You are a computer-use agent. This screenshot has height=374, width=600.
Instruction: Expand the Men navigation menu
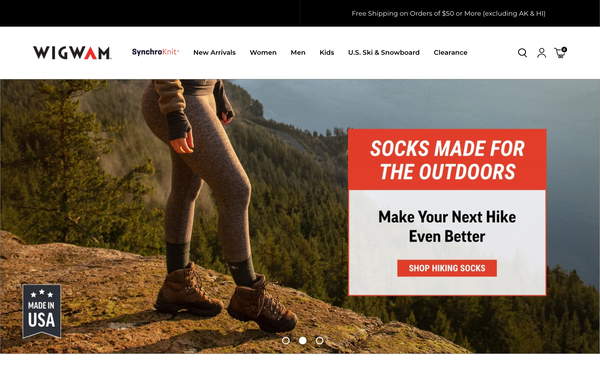[298, 52]
